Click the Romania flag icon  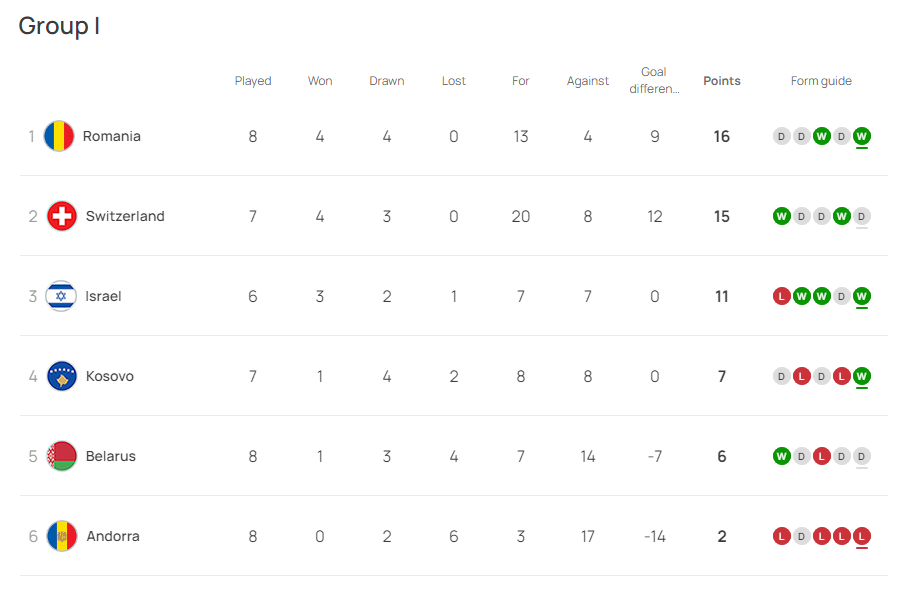coord(59,136)
